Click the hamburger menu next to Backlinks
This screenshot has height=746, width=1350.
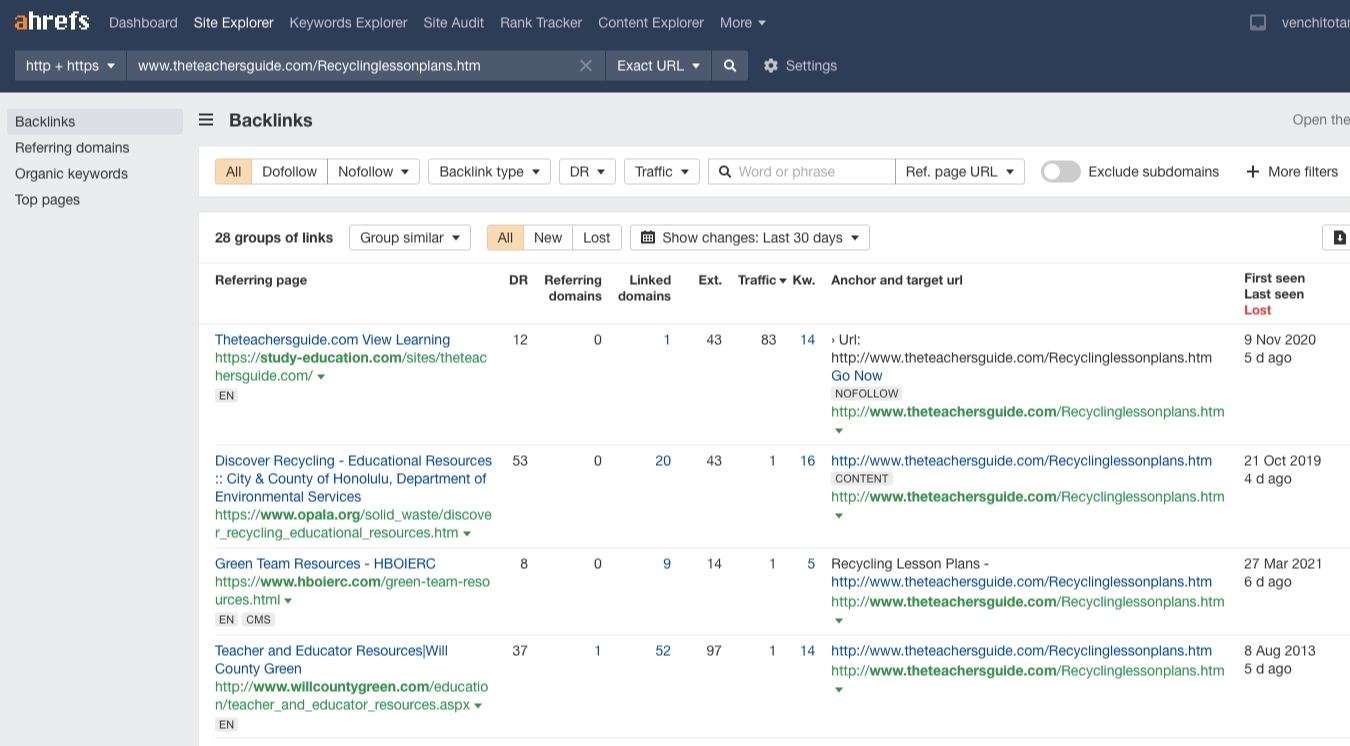[x=206, y=120]
